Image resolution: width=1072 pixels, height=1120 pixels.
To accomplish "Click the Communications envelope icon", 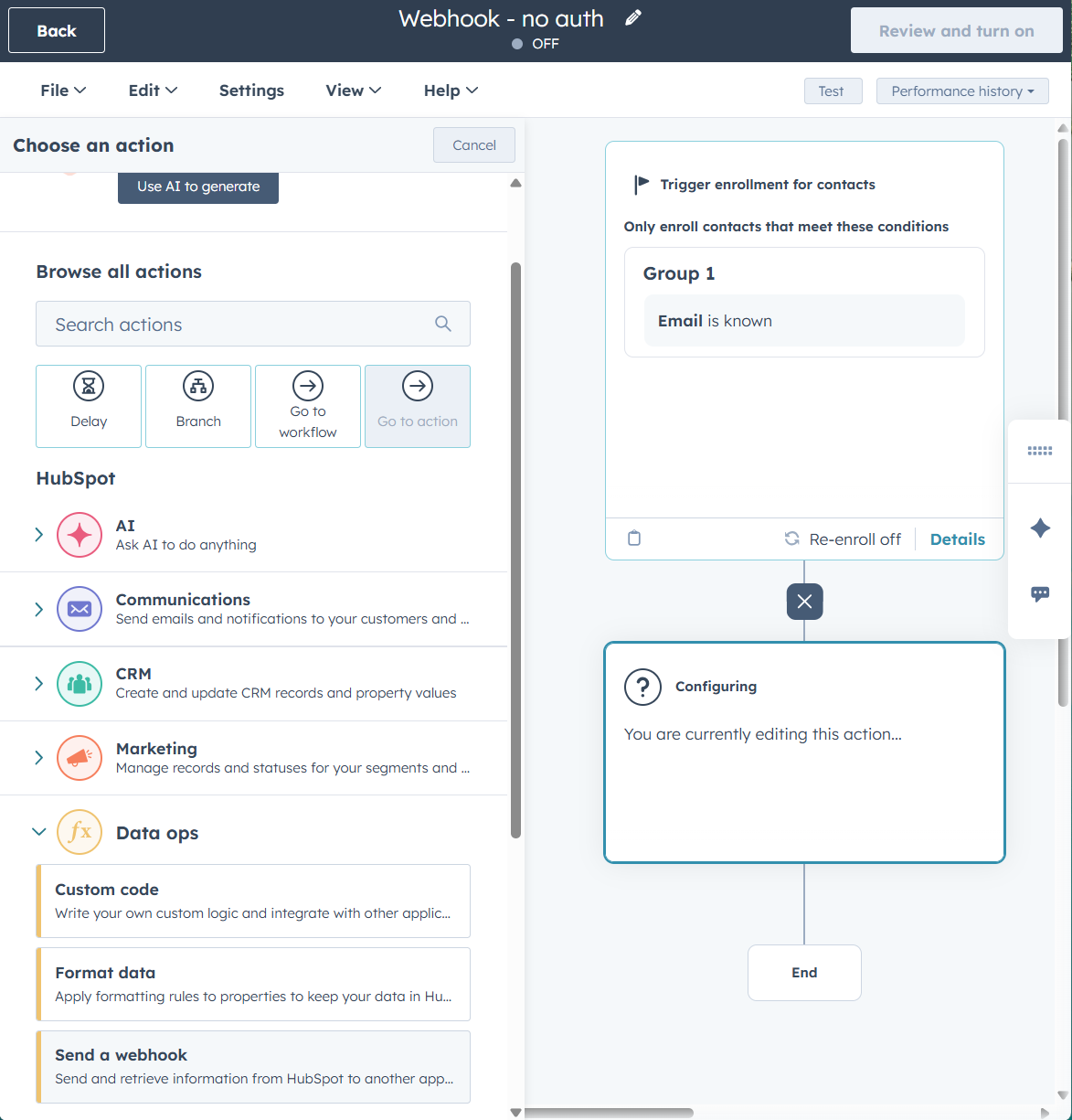I will tap(79, 609).
